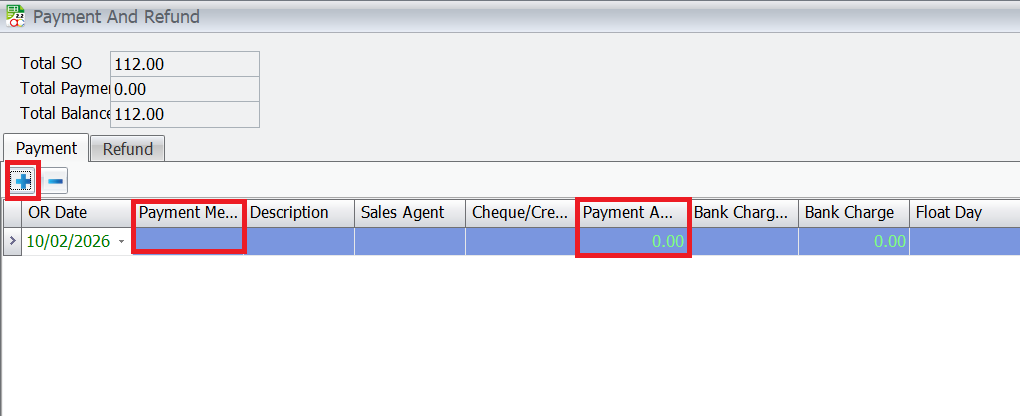
Task: Click the Total SO value field
Action: click(185, 64)
